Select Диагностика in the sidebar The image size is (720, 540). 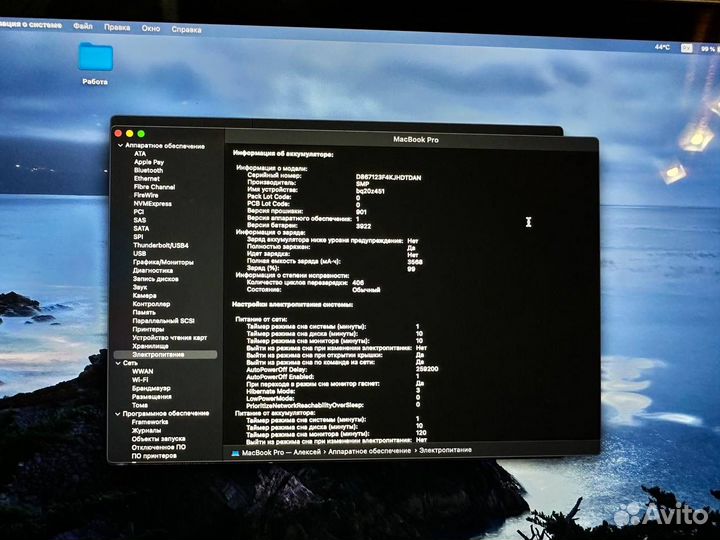153,270
